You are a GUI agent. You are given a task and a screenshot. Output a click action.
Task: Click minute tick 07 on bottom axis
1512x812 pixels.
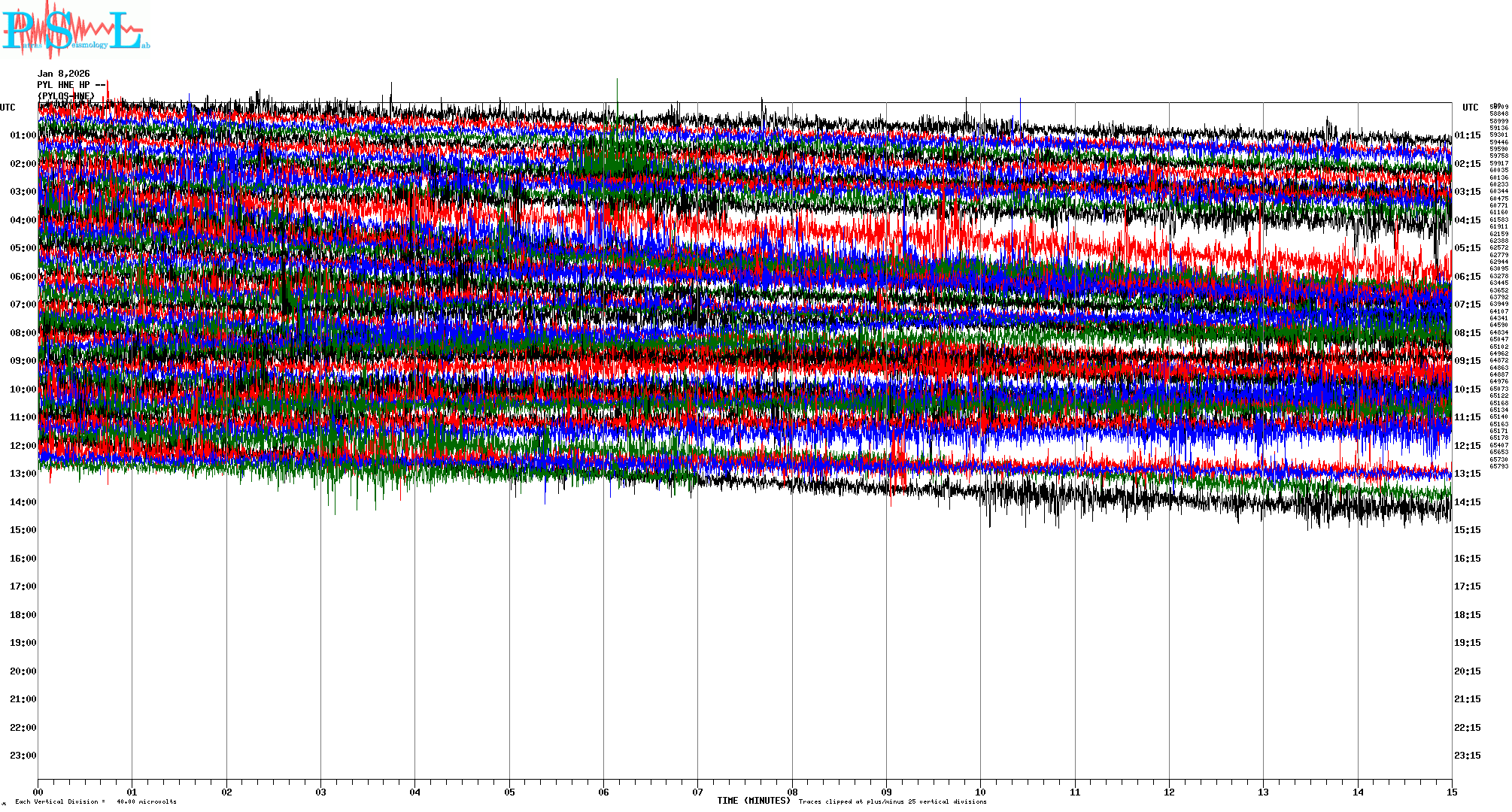click(697, 792)
